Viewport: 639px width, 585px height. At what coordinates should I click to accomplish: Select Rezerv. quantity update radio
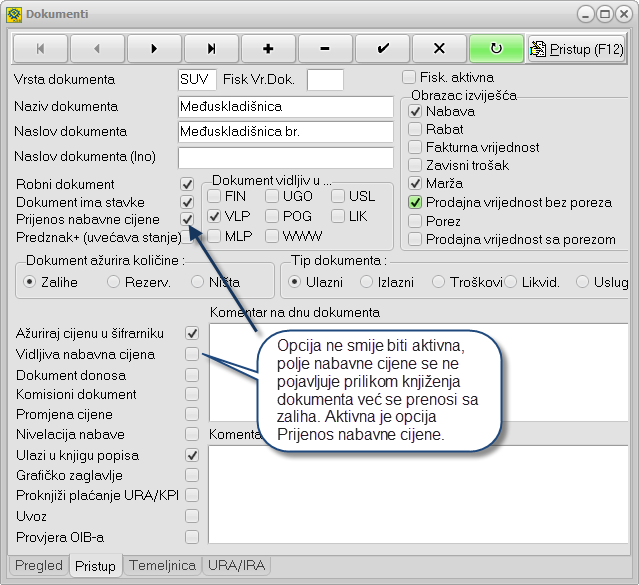[113, 282]
